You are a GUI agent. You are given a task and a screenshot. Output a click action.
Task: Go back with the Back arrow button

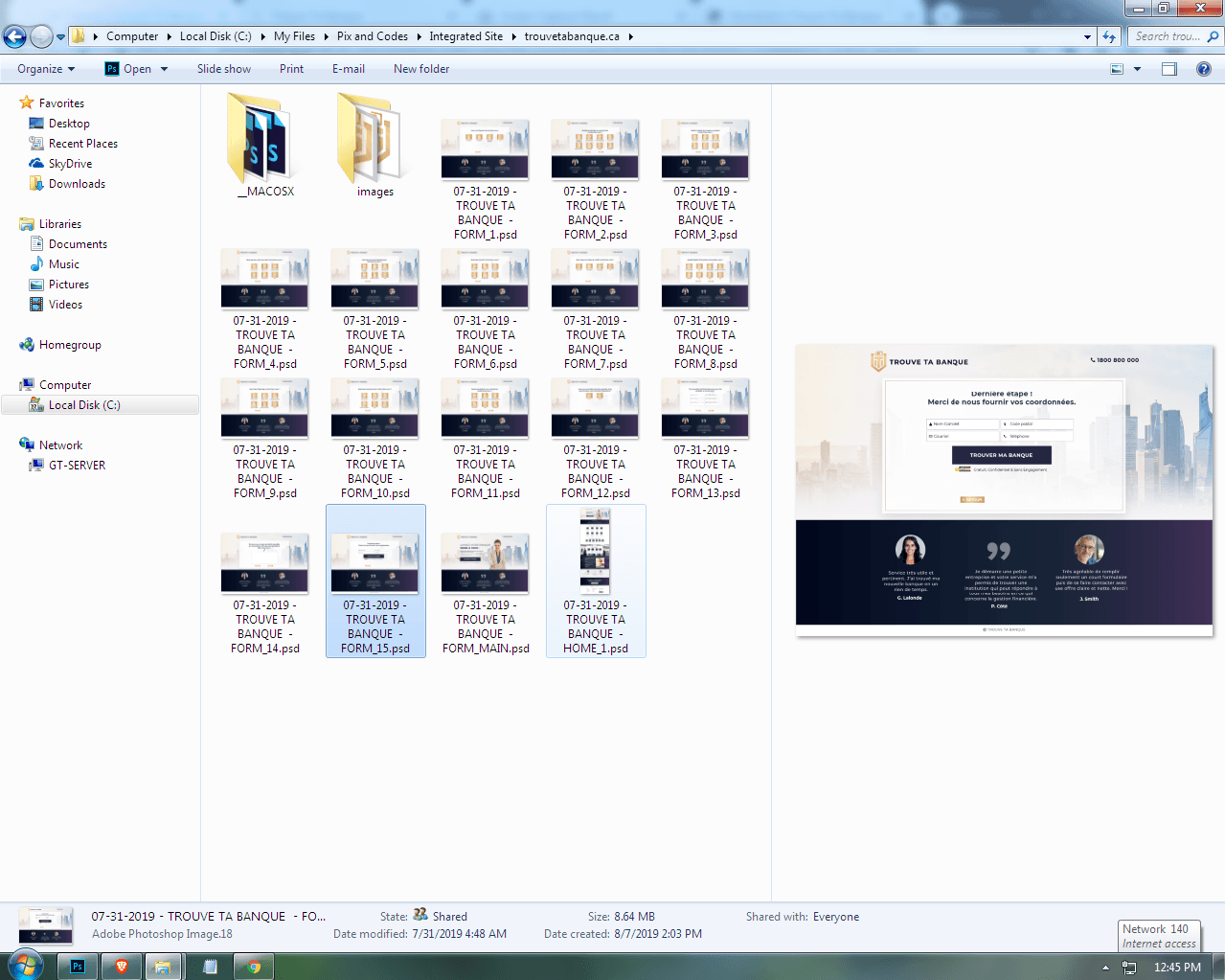14,37
